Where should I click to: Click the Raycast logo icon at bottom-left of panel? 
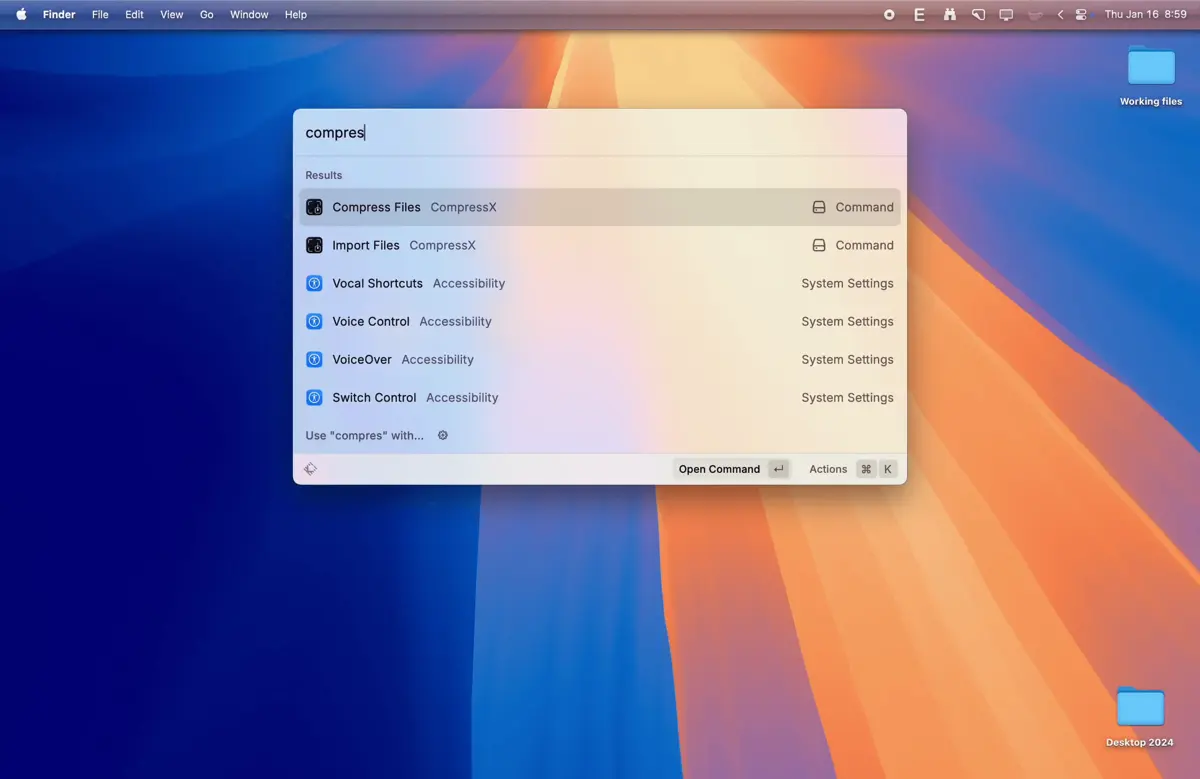(x=311, y=469)
